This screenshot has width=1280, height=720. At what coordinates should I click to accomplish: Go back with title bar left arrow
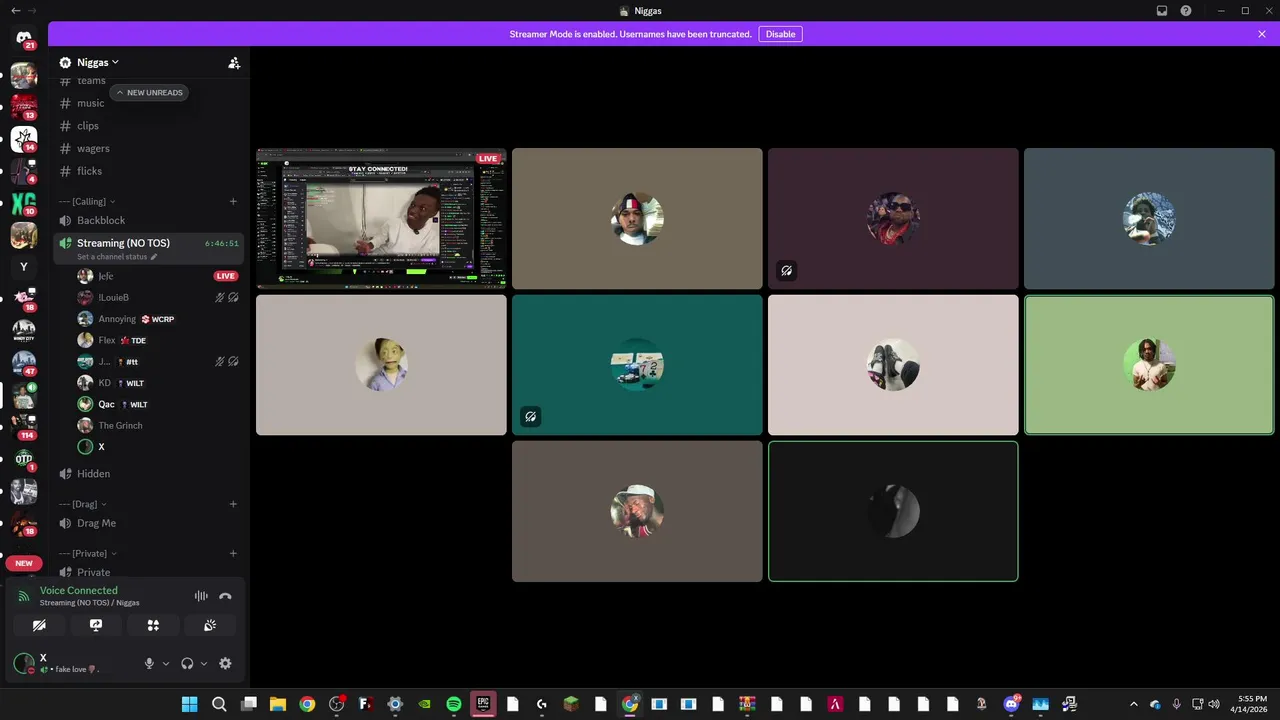coord(15,11)
